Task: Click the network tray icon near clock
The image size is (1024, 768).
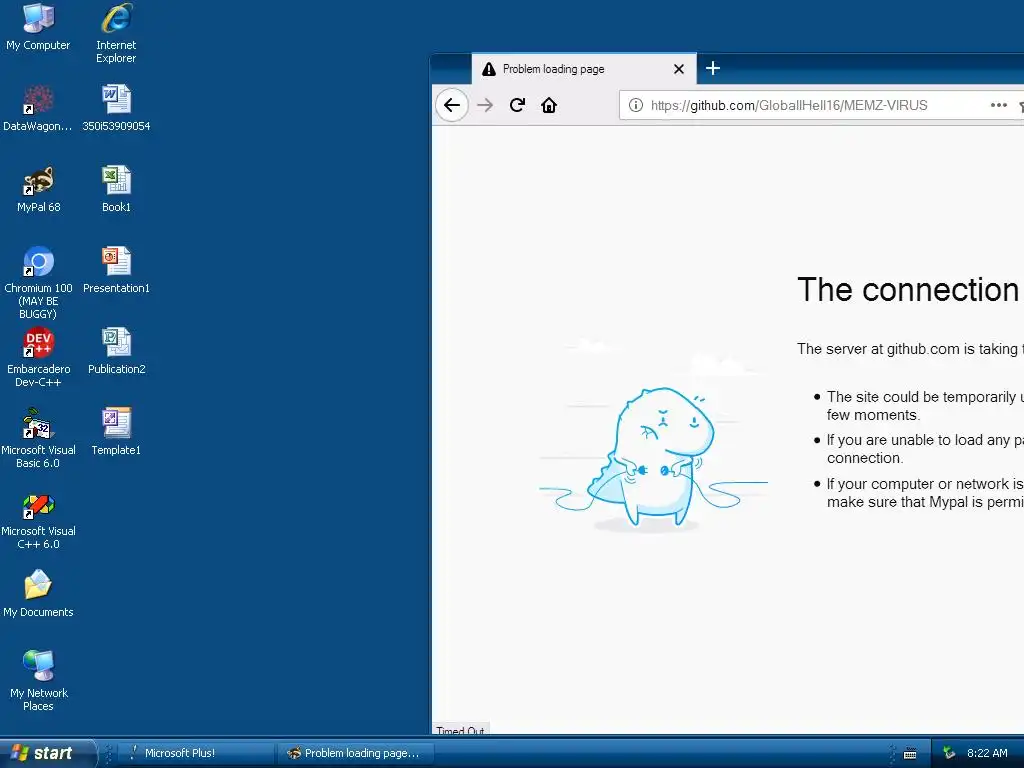Action: click(949, 753)
